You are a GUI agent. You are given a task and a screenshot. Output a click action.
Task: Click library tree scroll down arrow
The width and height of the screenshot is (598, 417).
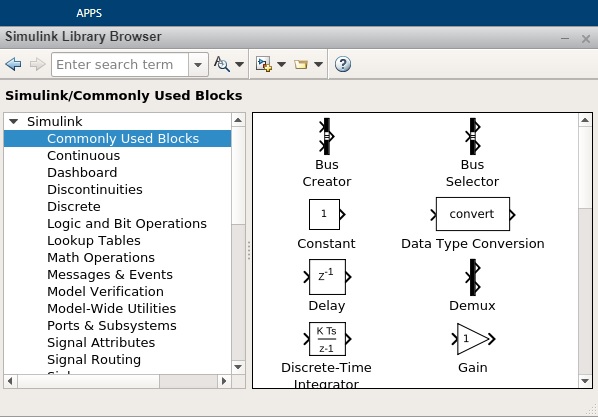click(238, 367)
